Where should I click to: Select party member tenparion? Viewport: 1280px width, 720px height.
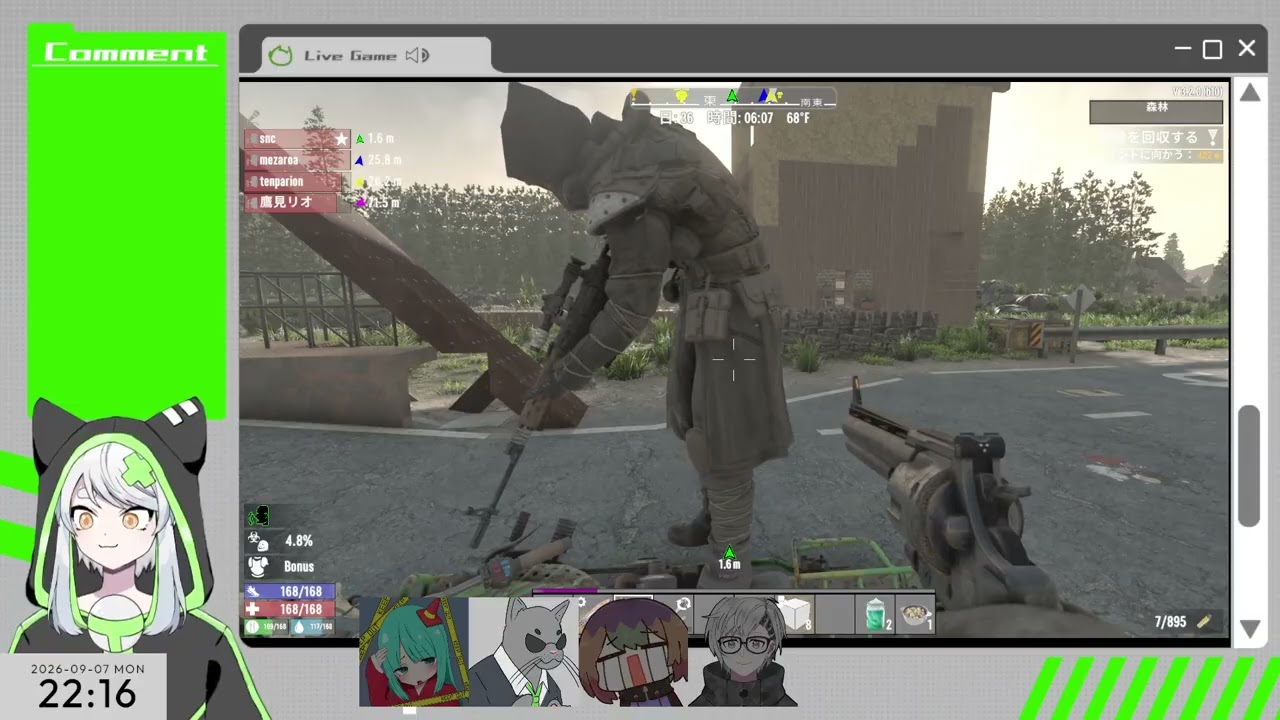click(x=297, y=181)
